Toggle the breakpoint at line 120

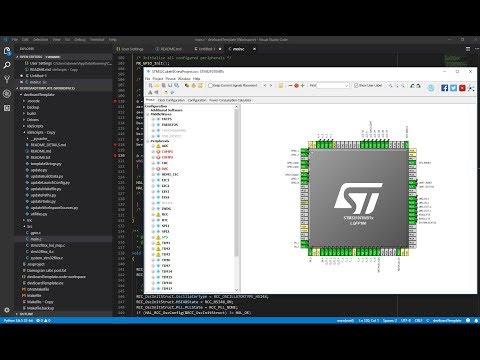click(115, 155)
